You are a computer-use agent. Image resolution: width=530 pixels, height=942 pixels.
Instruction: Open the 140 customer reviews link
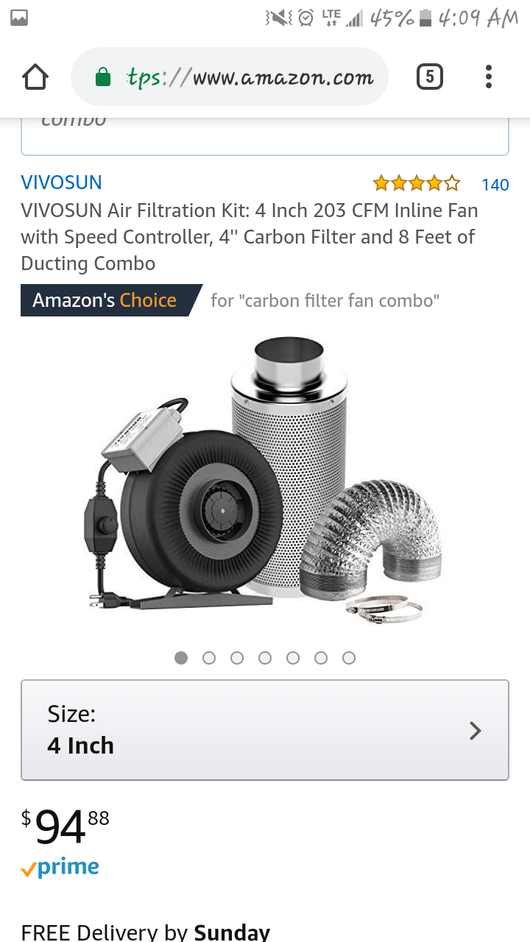pos(495,184)
